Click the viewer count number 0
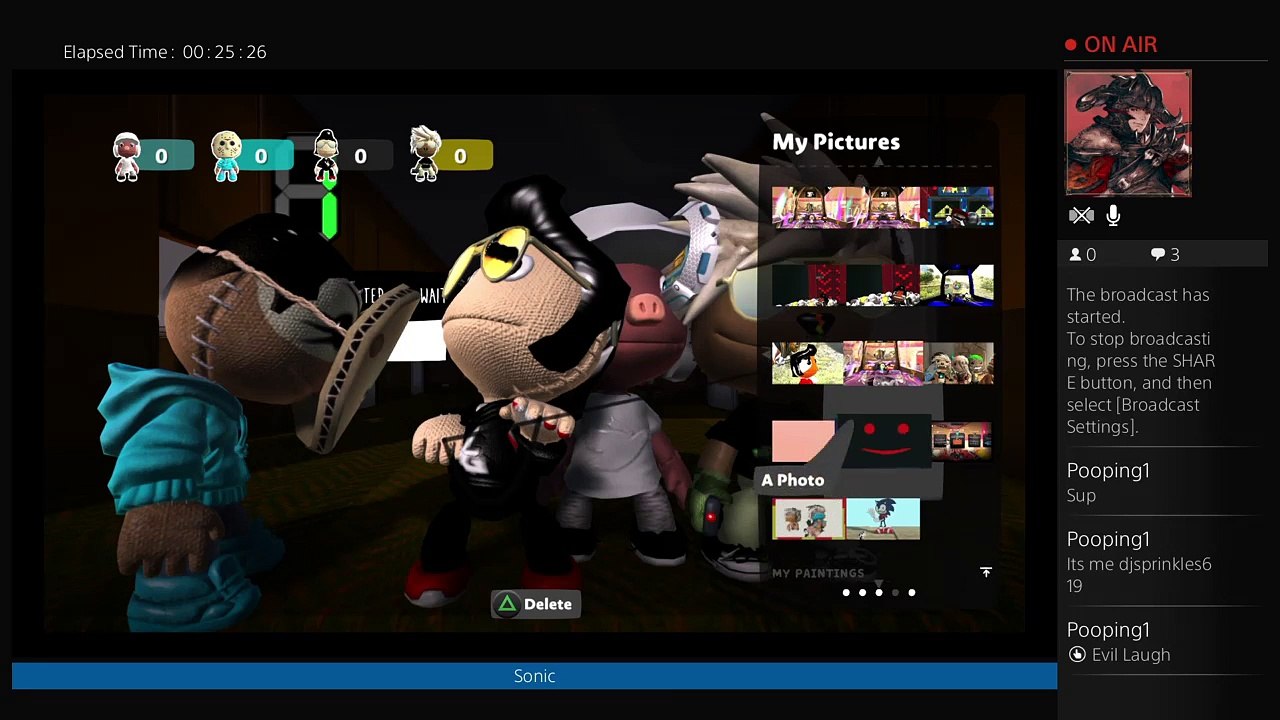The width and height of the screenshot is (1280, 720). coord(1091,255)
